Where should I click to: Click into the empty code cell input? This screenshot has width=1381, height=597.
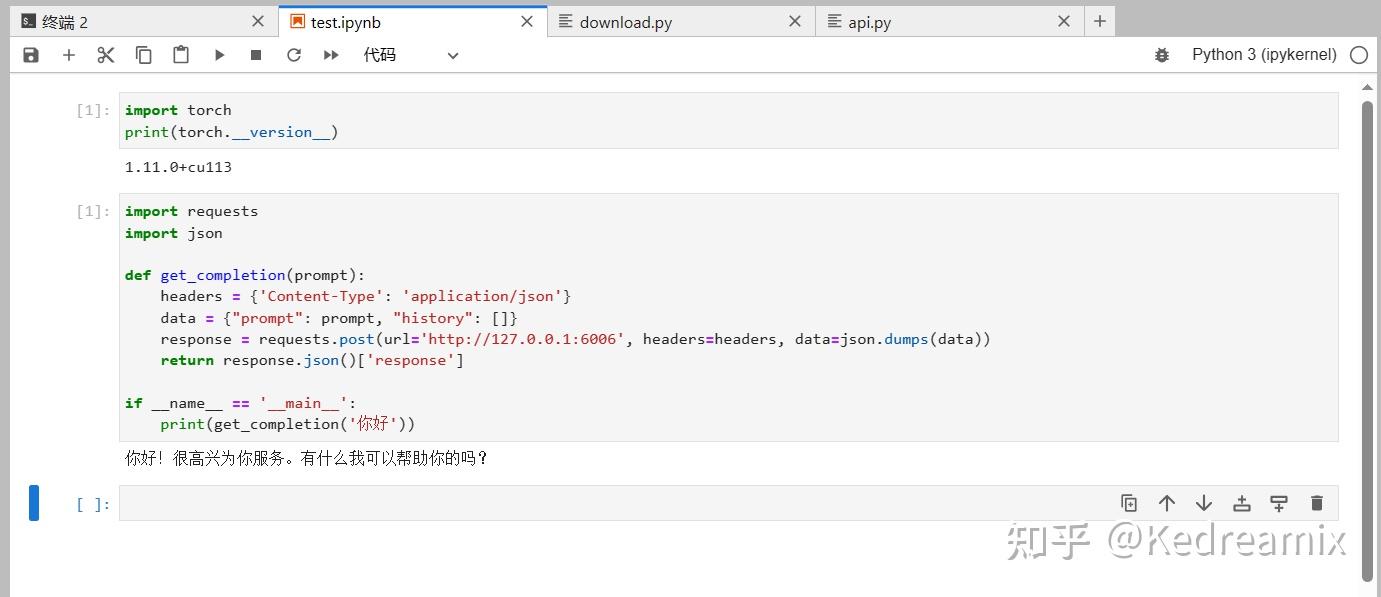(600, 503)
